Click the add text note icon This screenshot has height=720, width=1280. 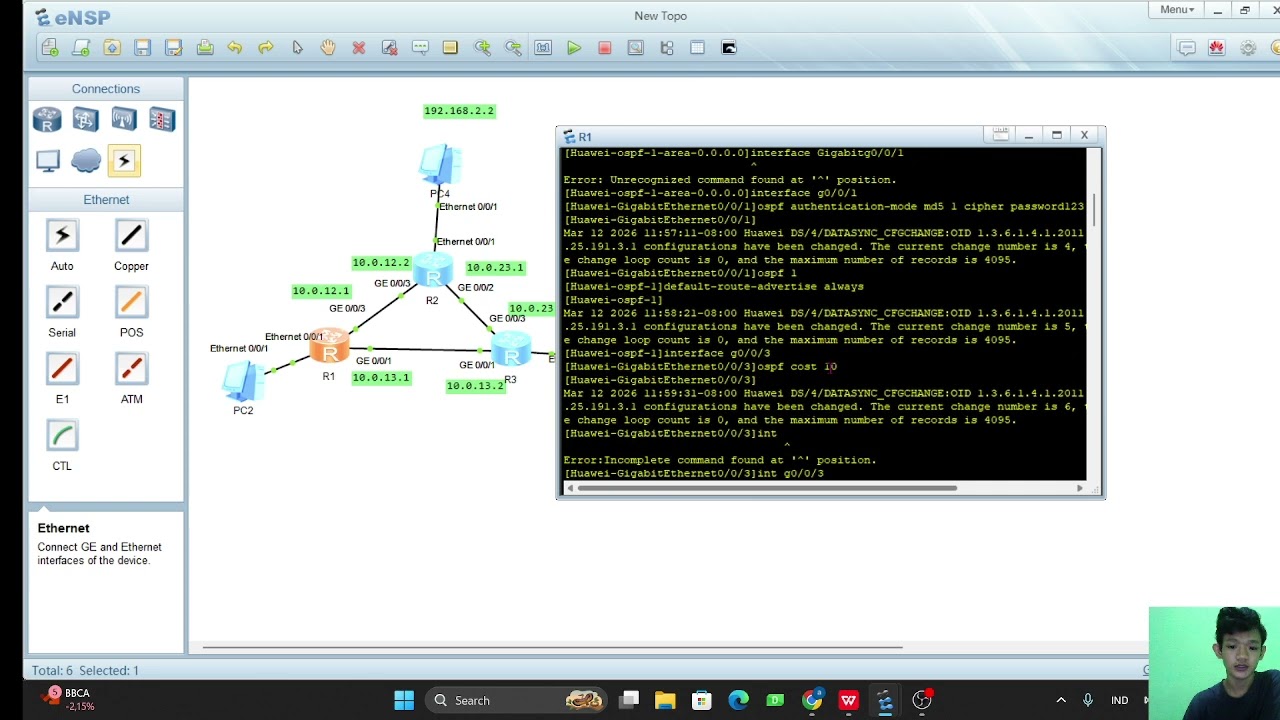tap(420, 47)
